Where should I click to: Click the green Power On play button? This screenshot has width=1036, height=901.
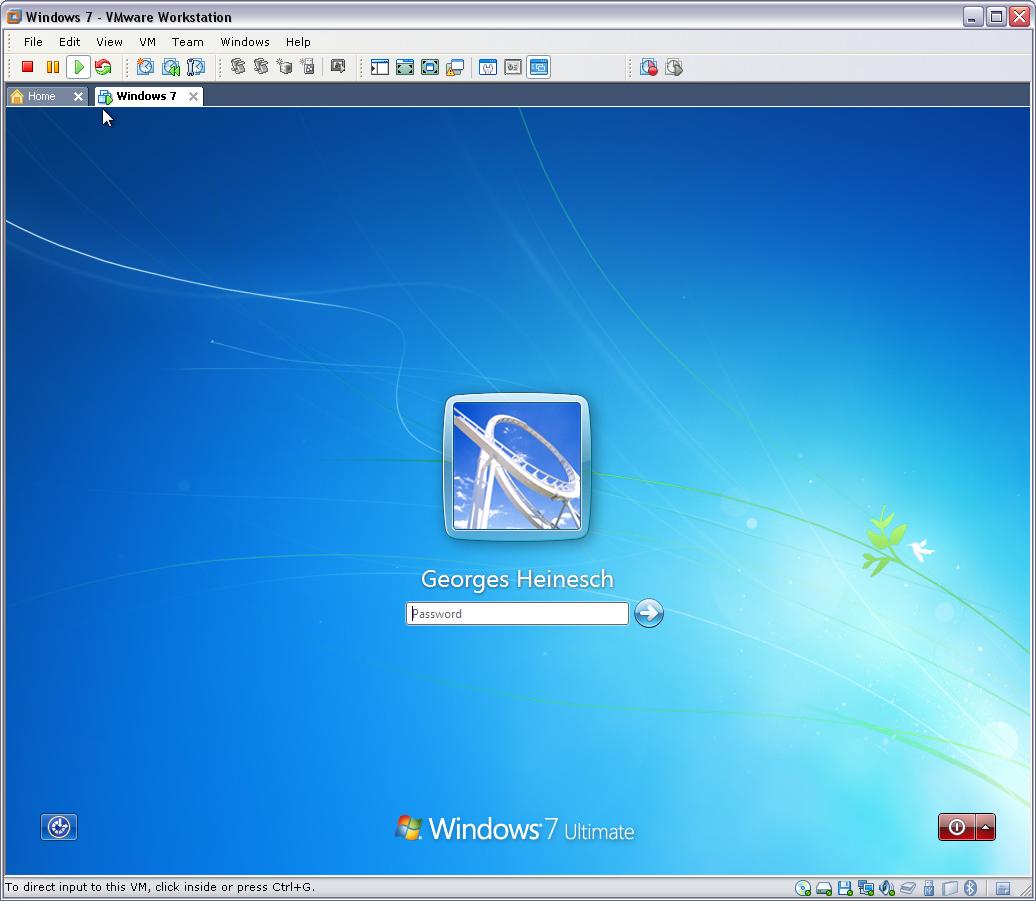point(79,67)
